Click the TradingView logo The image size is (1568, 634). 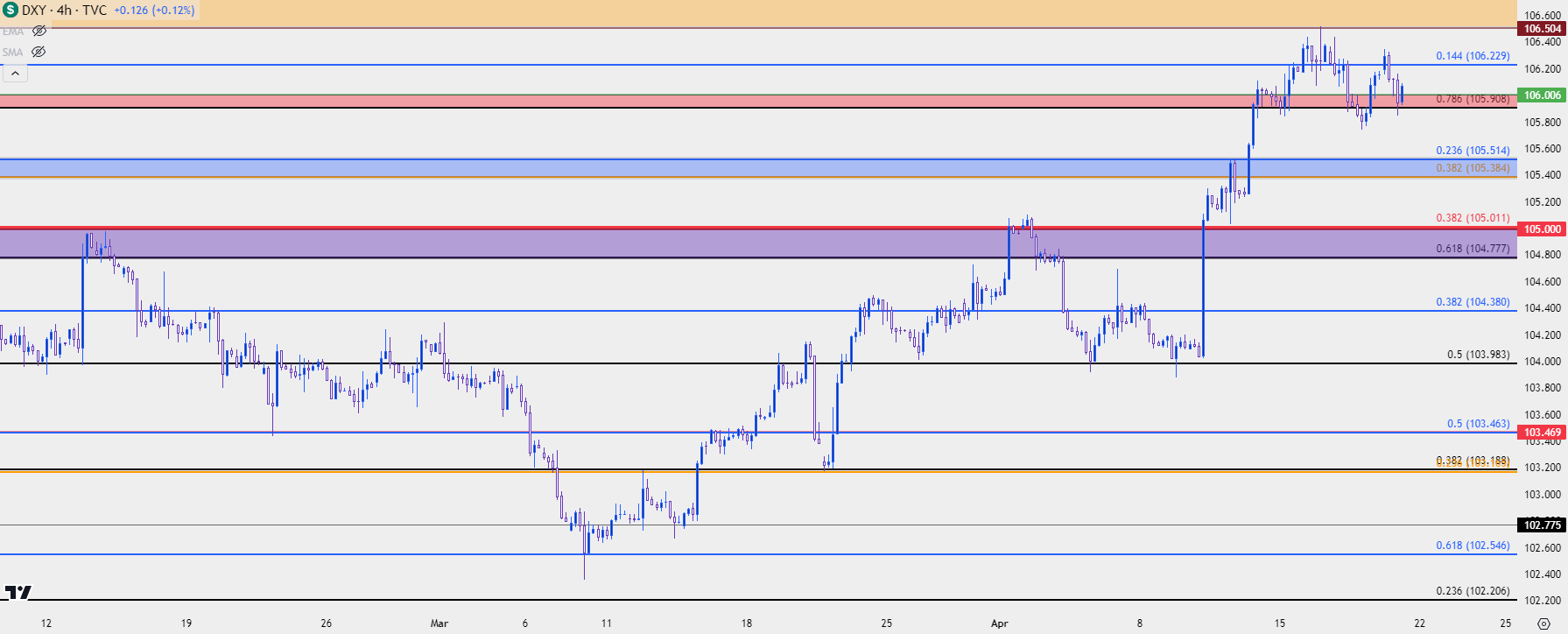(x=18, y=593)
